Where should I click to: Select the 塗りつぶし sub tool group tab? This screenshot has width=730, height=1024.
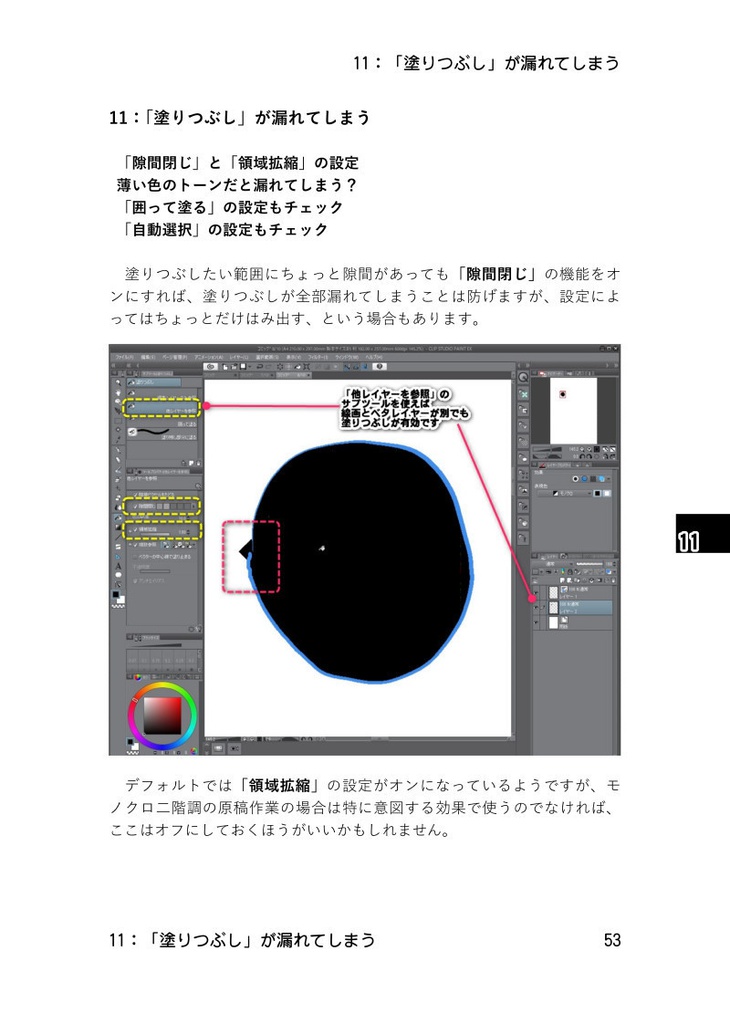(153, 382)
